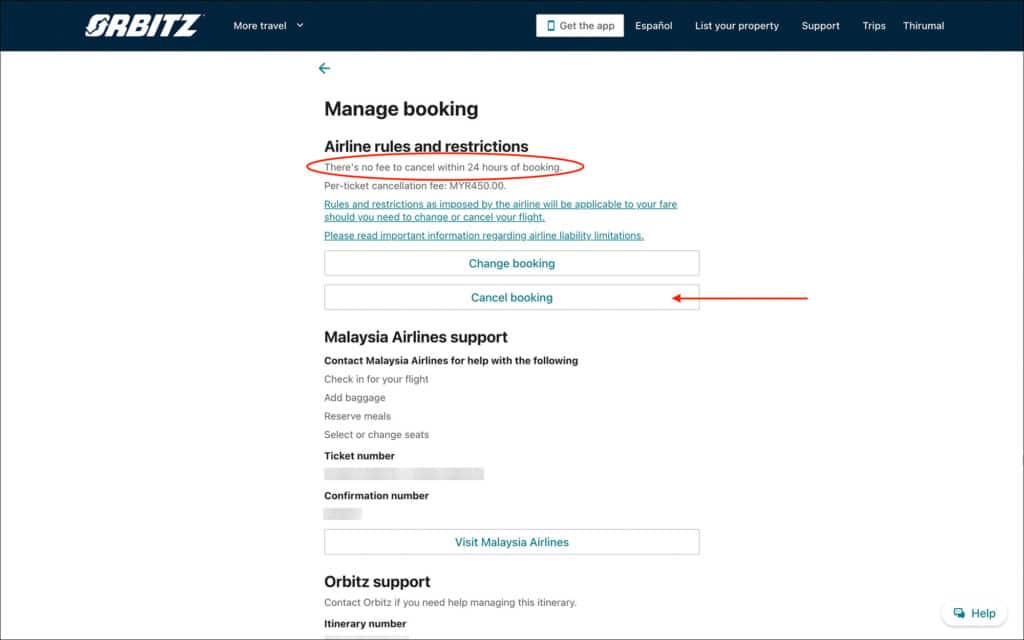Click the phone icon in Get the app
The height and width of the screenshot is (640, 1024).
[551, 25]
